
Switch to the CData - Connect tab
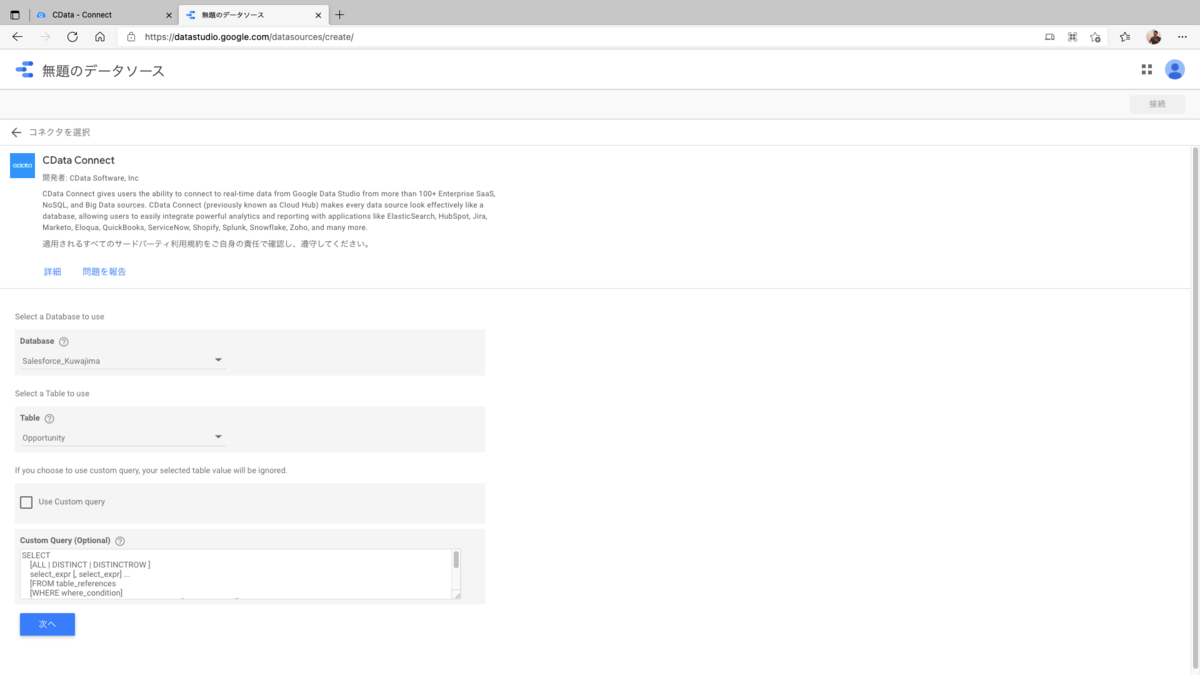[x=103, y=15]
